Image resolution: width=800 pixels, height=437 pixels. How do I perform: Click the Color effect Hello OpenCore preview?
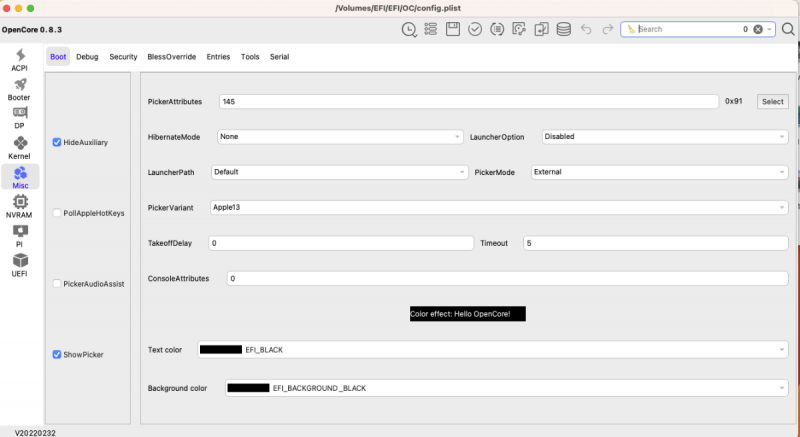[468, 314]
